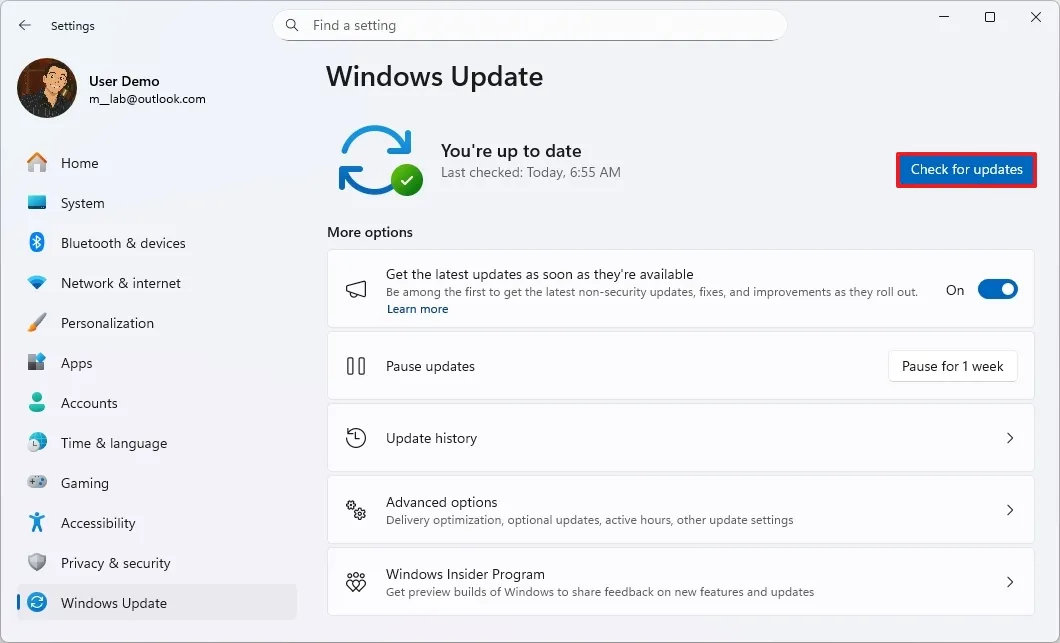Open the Home section icon
This screenshot has height=643, width=1060.
[x=37, y=163]
